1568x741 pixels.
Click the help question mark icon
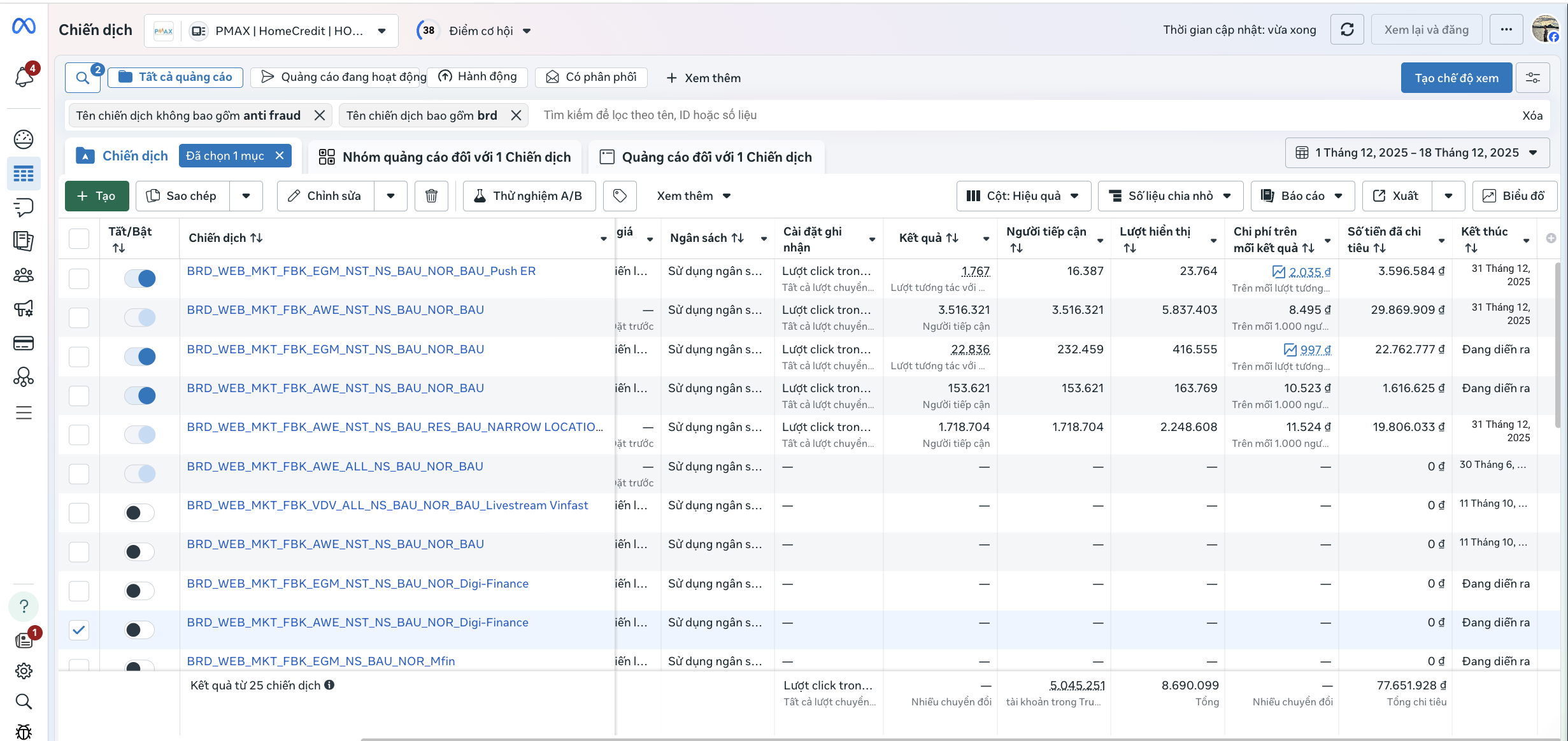(x=24, y=607)
